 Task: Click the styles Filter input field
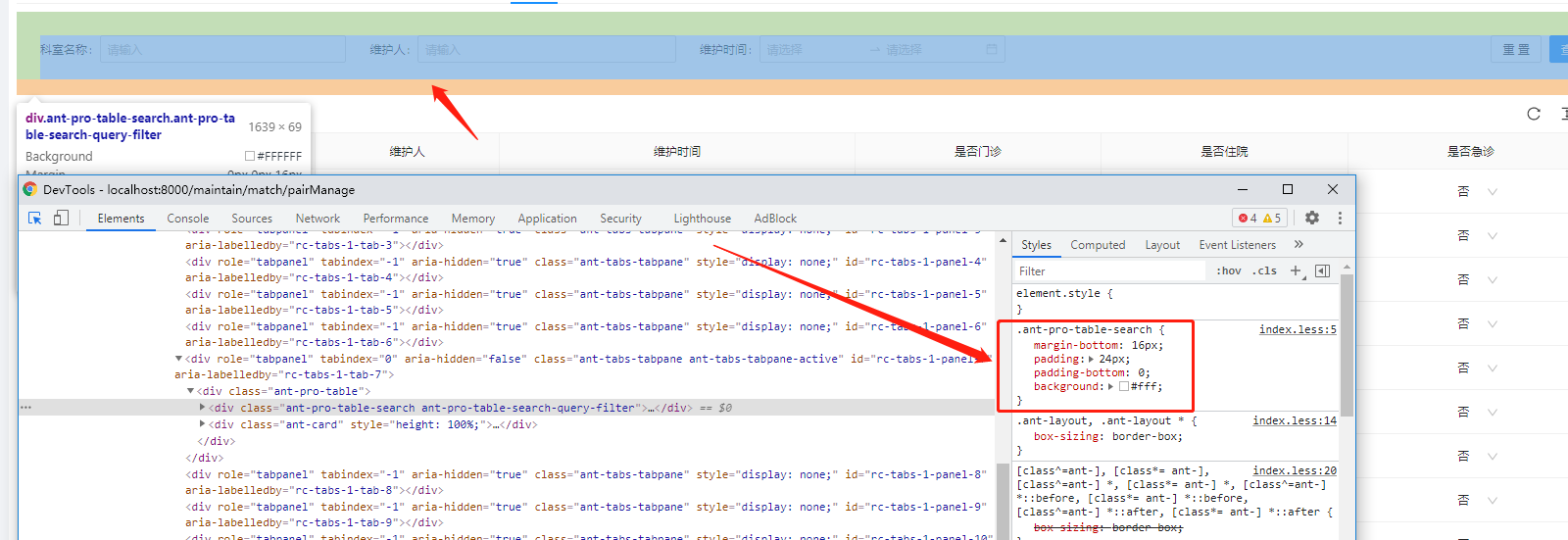pos(1109,270)
